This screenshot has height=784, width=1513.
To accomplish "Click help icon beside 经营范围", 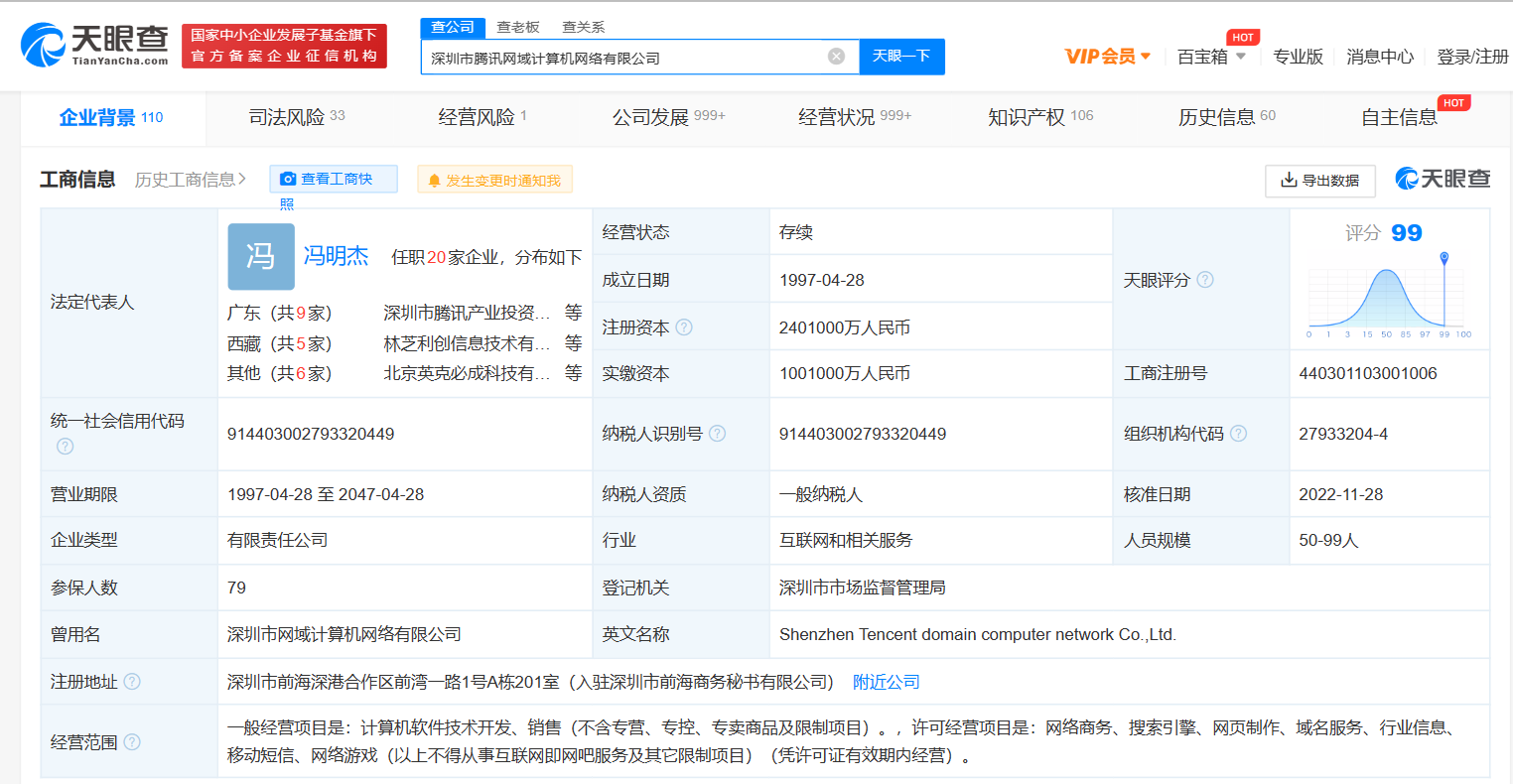I will (132, 741).
